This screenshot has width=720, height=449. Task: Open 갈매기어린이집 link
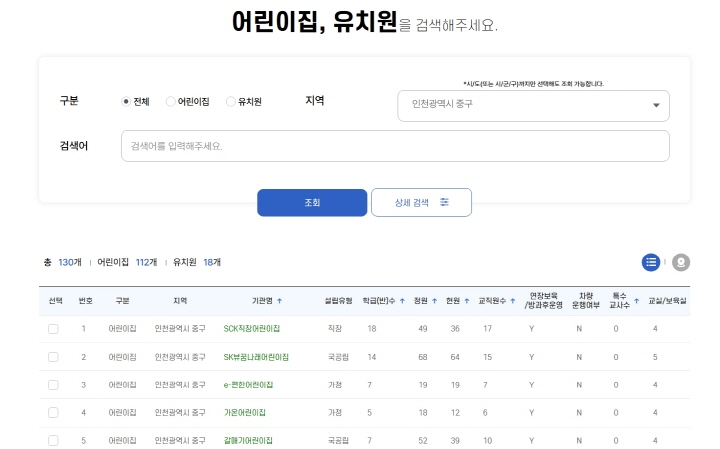248,441
